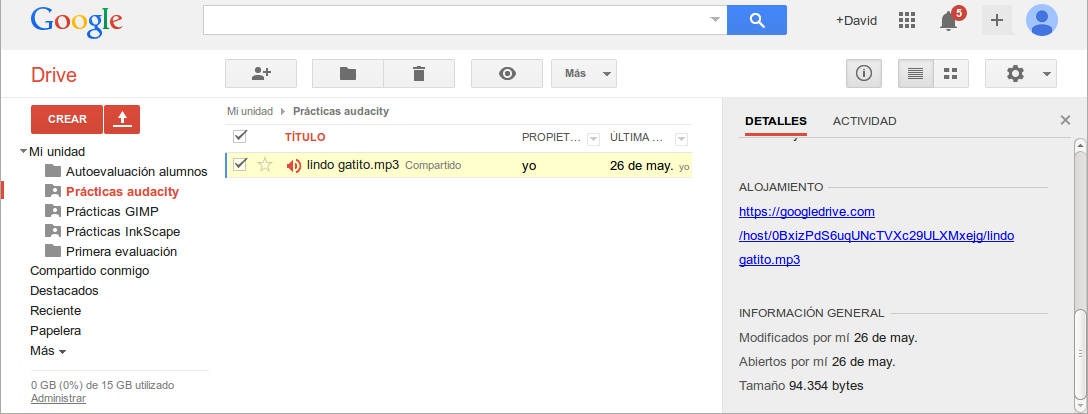The height and width of the screenshot is (414, 1088).
Task: Click the Google logo
Action: click(x=76, y=22)
